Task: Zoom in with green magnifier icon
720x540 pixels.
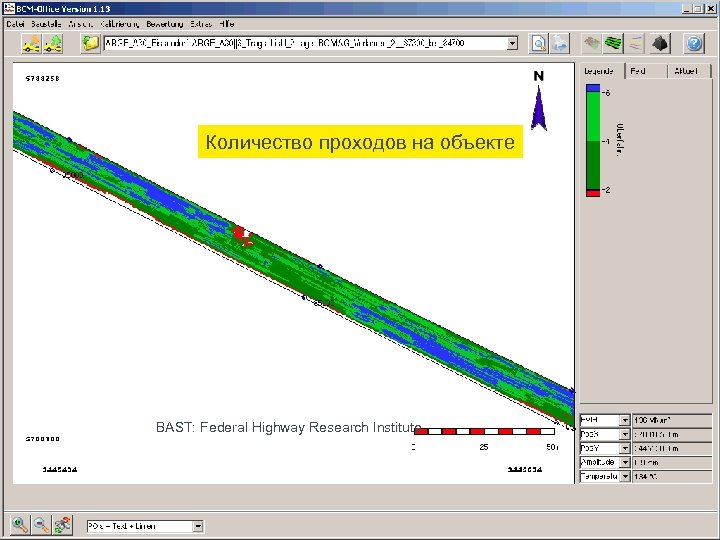Action: pyautogui.click(x=20, y=524)
